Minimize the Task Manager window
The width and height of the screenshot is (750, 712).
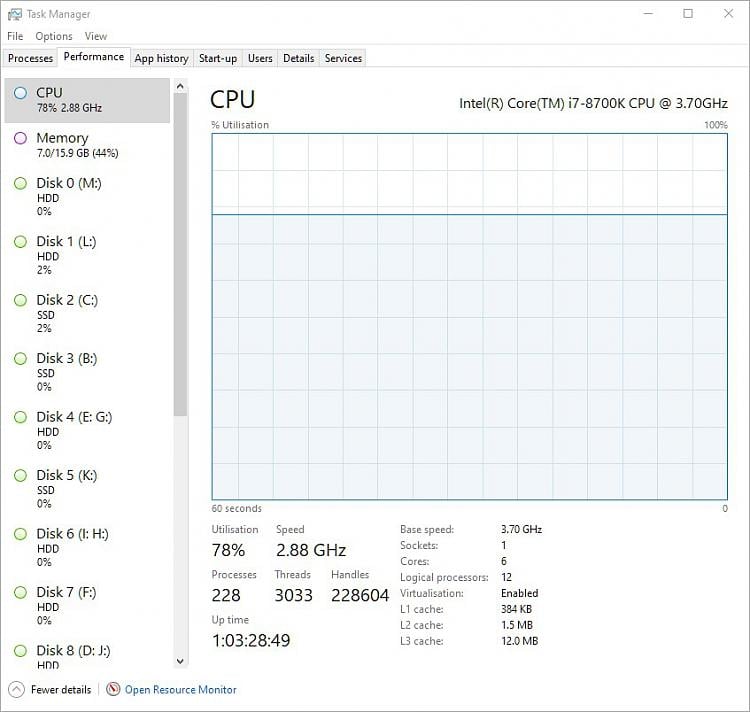[648, 14]
